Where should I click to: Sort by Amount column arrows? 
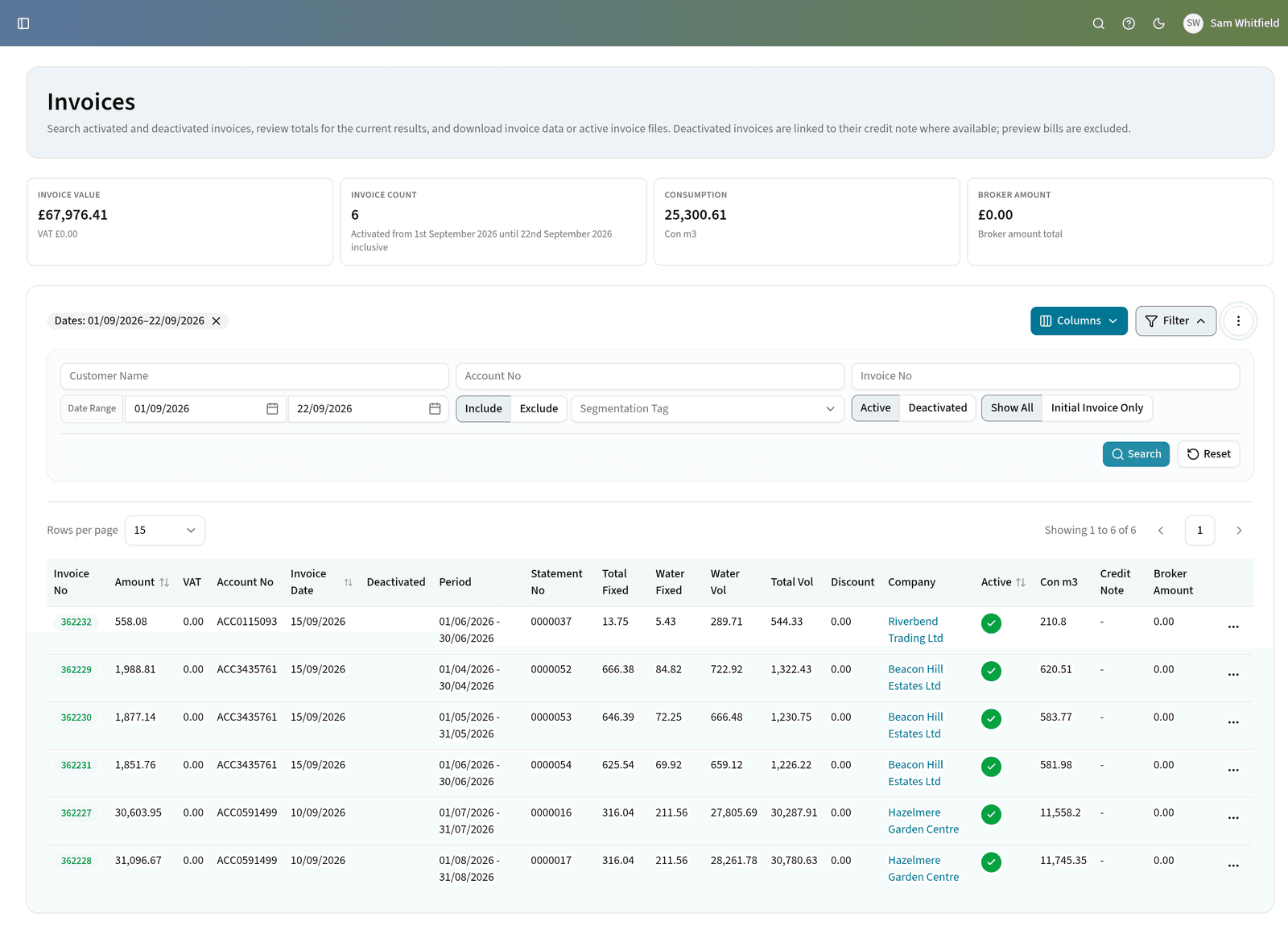click(164, 582)
